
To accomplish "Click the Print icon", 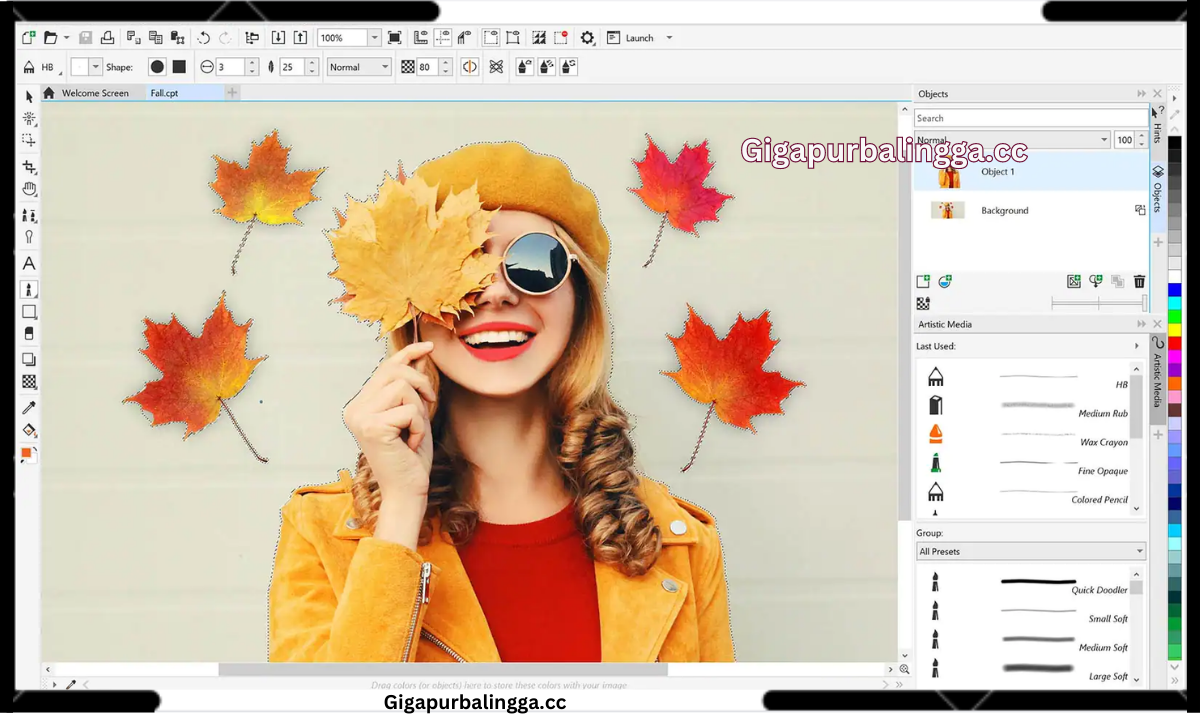I will (x=106, y=38).
